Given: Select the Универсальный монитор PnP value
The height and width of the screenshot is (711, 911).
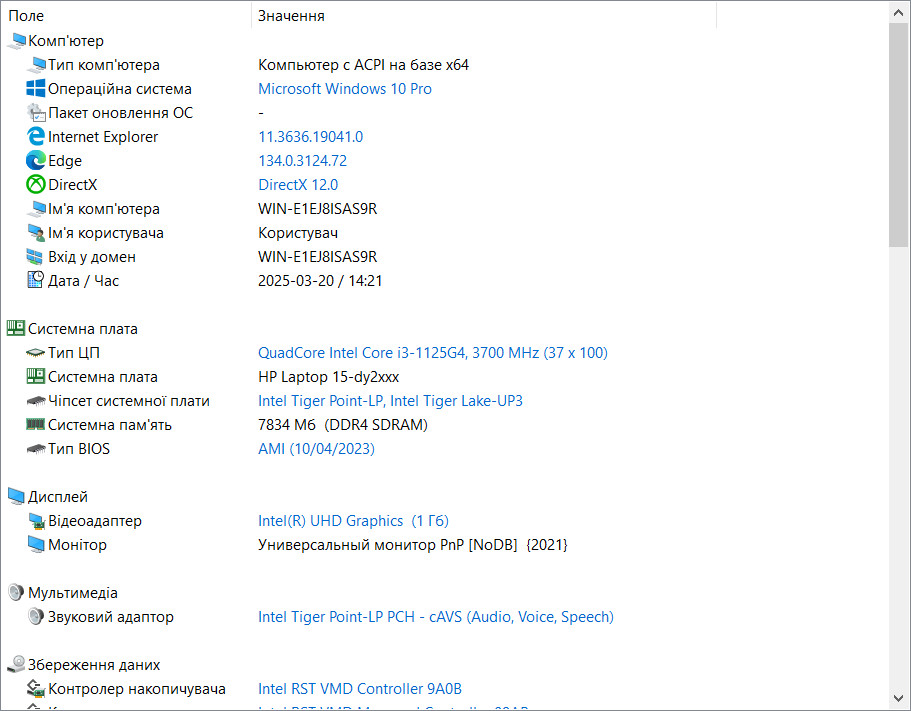Looking at the screenshot, I should pyautogui.click(x=413, y=545).
